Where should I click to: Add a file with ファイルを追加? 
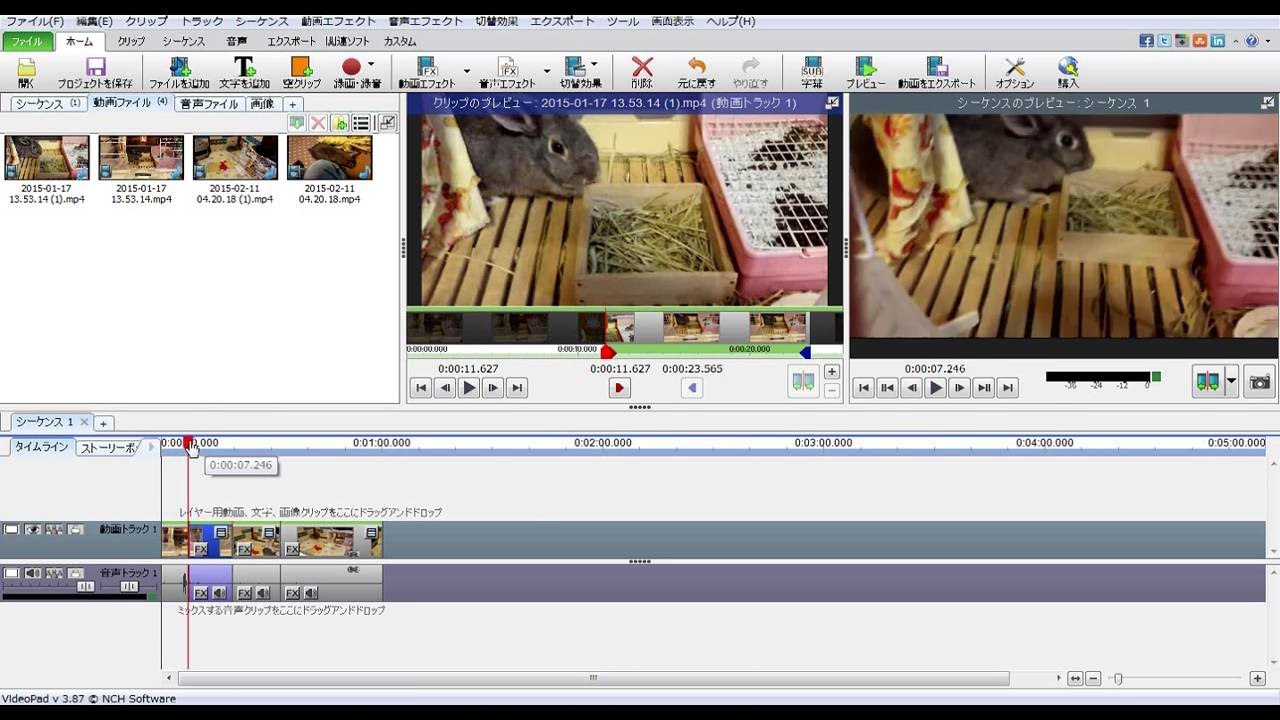pyautogui.click(x=179, y=73)
